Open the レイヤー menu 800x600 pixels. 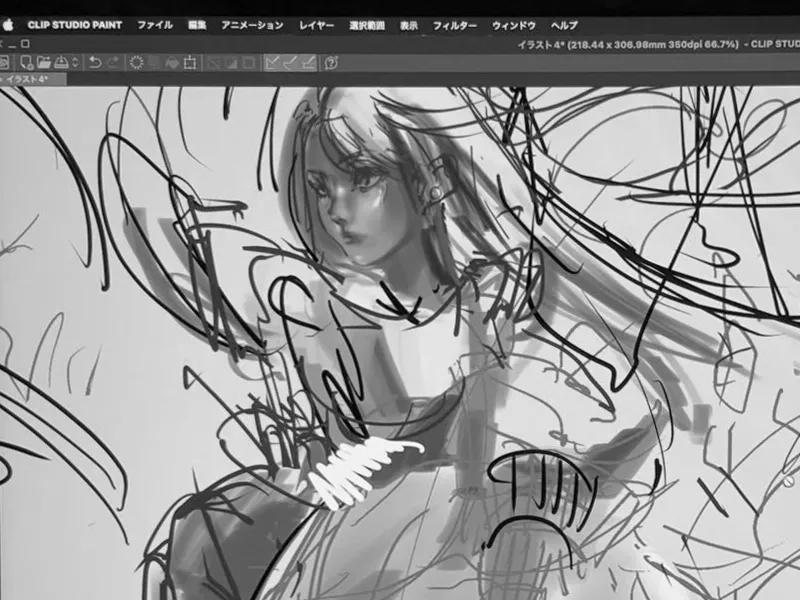pos(316,25)
